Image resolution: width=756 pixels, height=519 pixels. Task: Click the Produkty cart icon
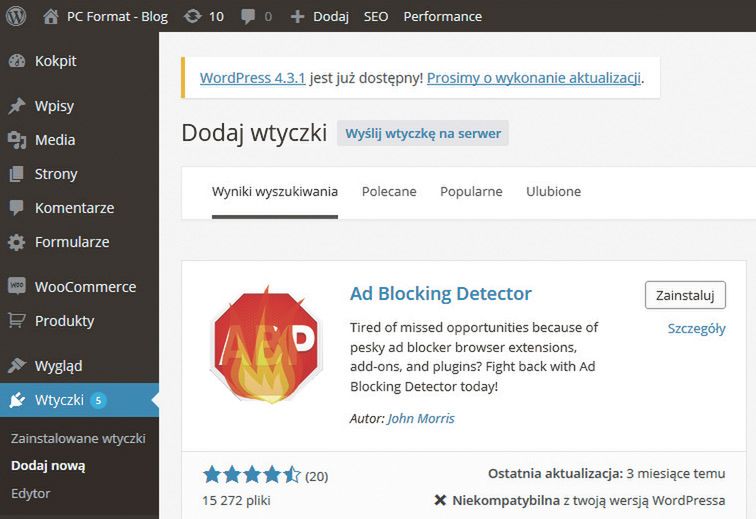[x=16, y=321]
